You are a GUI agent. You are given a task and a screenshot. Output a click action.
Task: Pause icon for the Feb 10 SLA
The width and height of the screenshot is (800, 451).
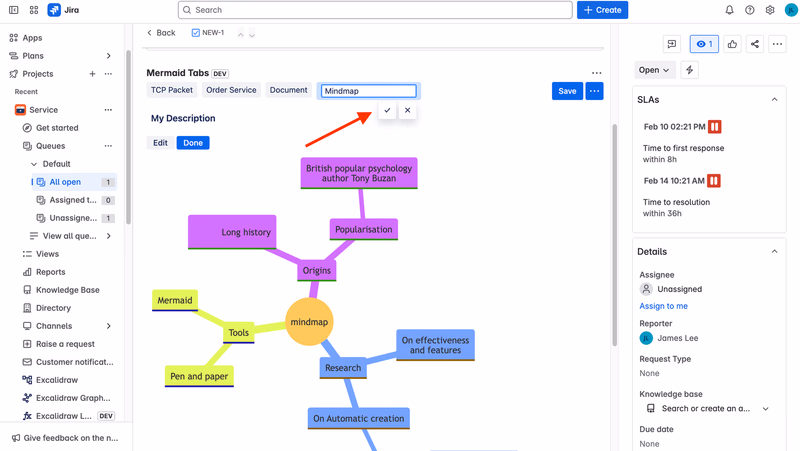point(715,127)
